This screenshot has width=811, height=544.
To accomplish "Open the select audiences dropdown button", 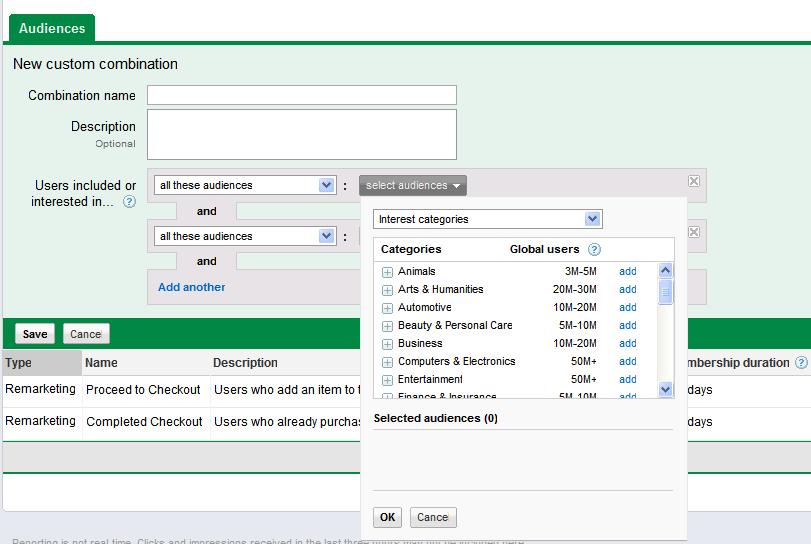I will coord(413,185).
